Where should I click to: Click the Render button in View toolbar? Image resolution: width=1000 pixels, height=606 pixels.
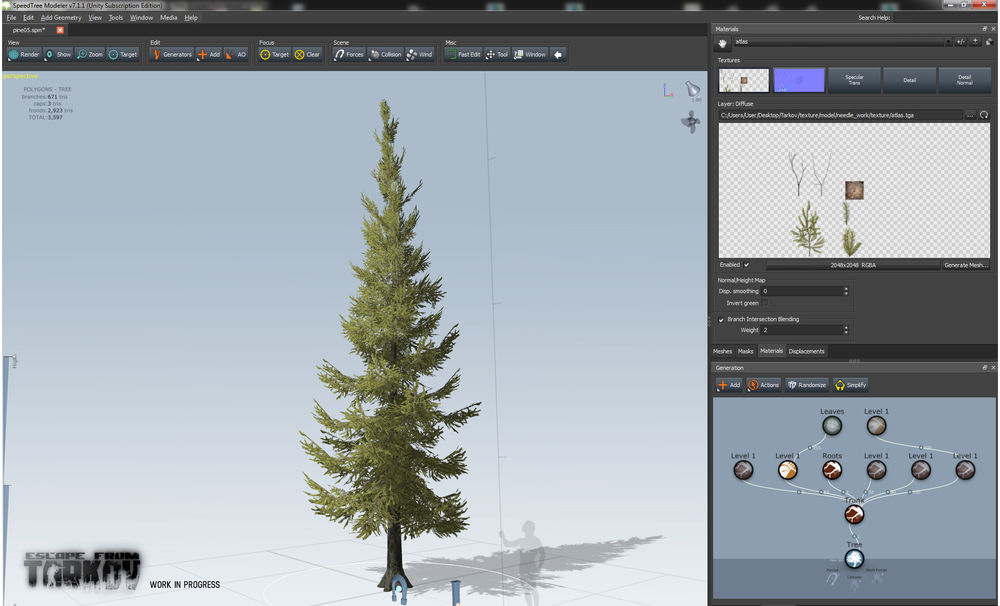[24, 54]
